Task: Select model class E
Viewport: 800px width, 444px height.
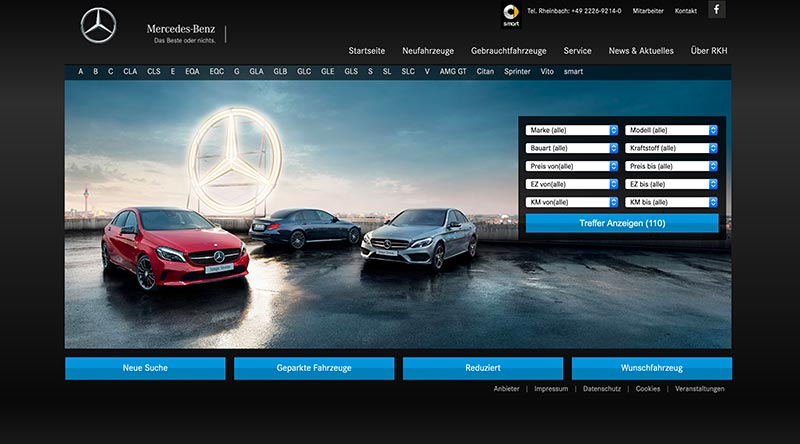Action: 172,71
